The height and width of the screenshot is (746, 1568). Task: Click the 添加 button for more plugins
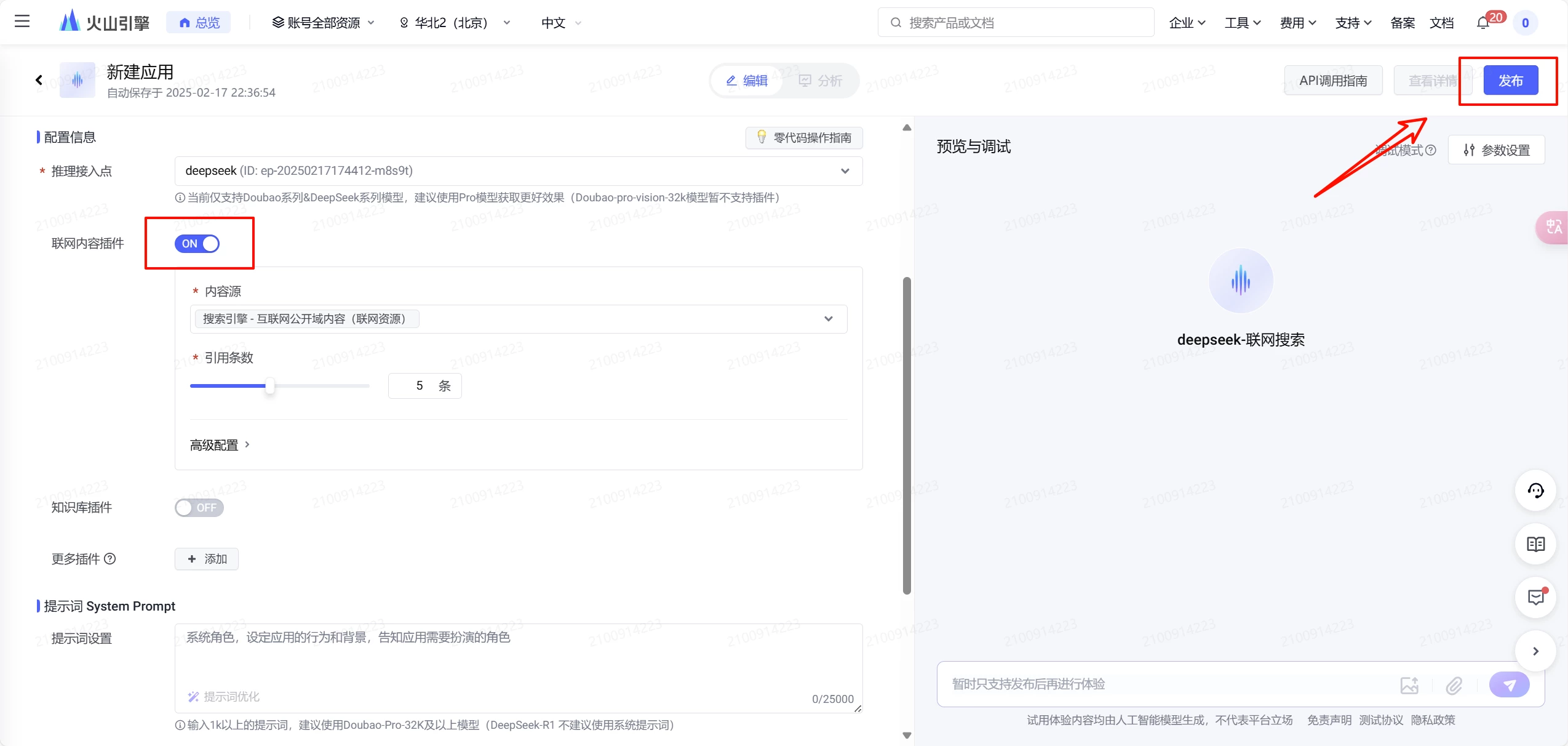tap(207, 559)
